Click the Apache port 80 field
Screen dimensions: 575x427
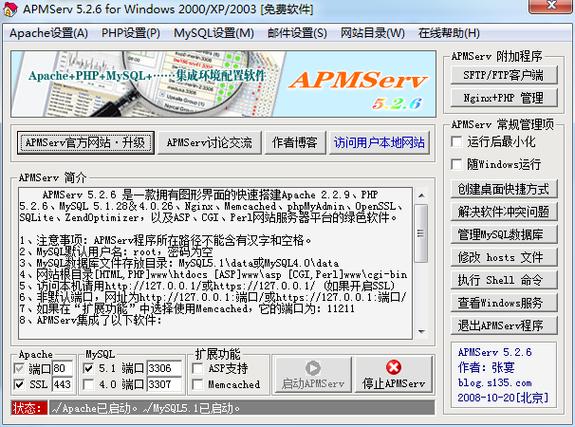[x=62, y=368]
